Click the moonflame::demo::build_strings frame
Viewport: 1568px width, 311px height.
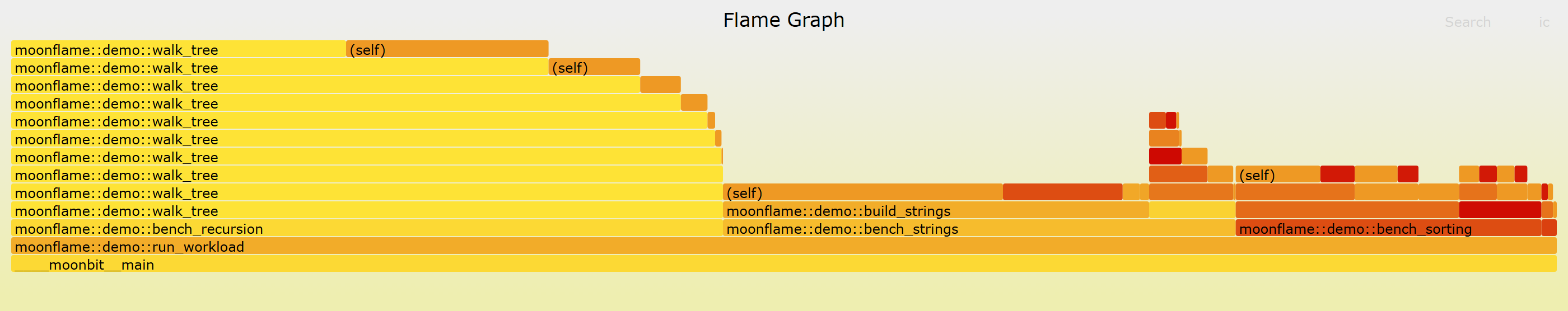coord(936,210)
